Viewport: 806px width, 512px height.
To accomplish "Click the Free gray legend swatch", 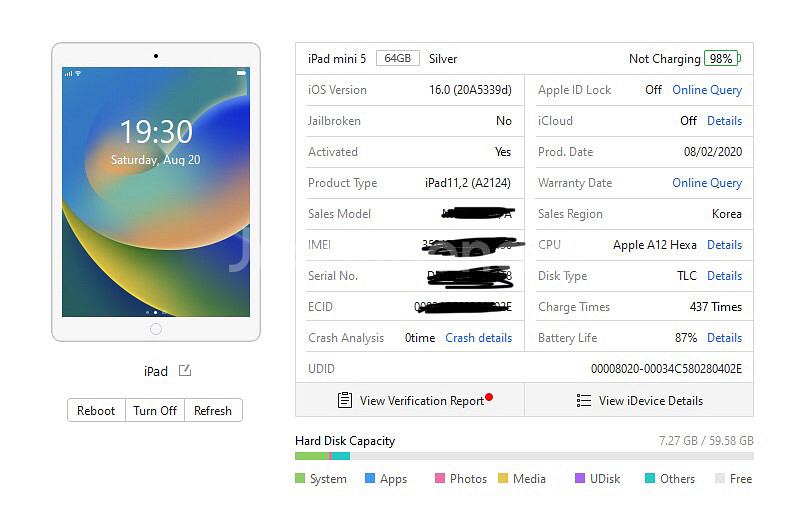I will [x=720, y=478].
